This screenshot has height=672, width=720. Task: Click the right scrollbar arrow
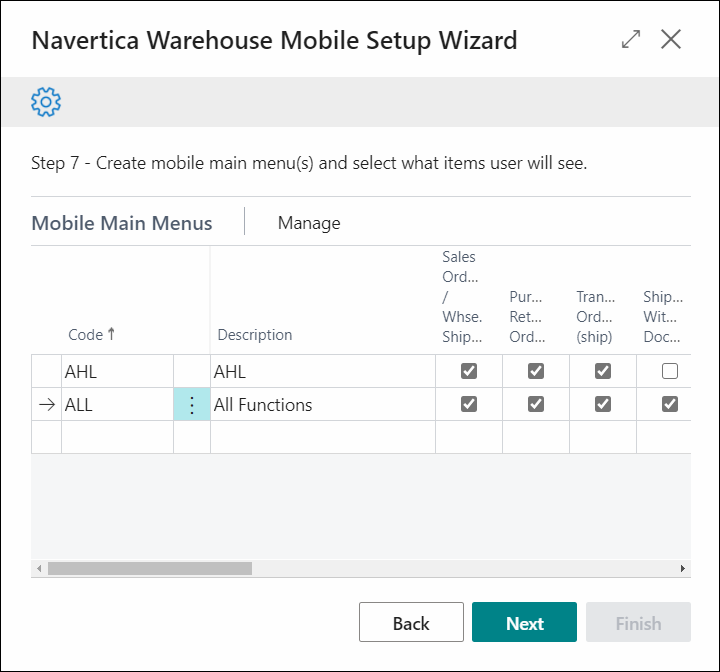pyautogui.click(x=683, y=568)
